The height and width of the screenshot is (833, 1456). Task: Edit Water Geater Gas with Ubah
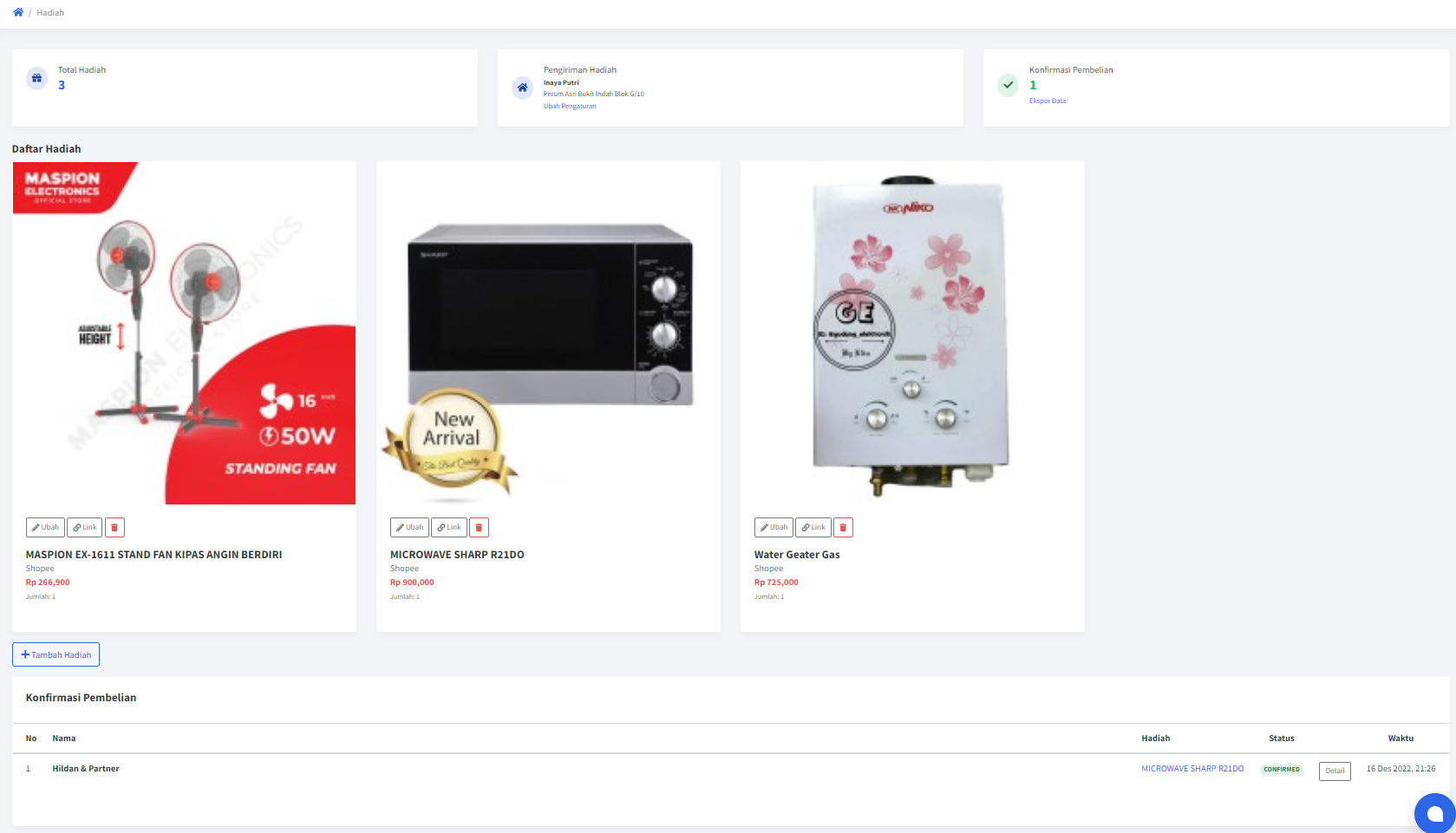(x=774, y=527)
